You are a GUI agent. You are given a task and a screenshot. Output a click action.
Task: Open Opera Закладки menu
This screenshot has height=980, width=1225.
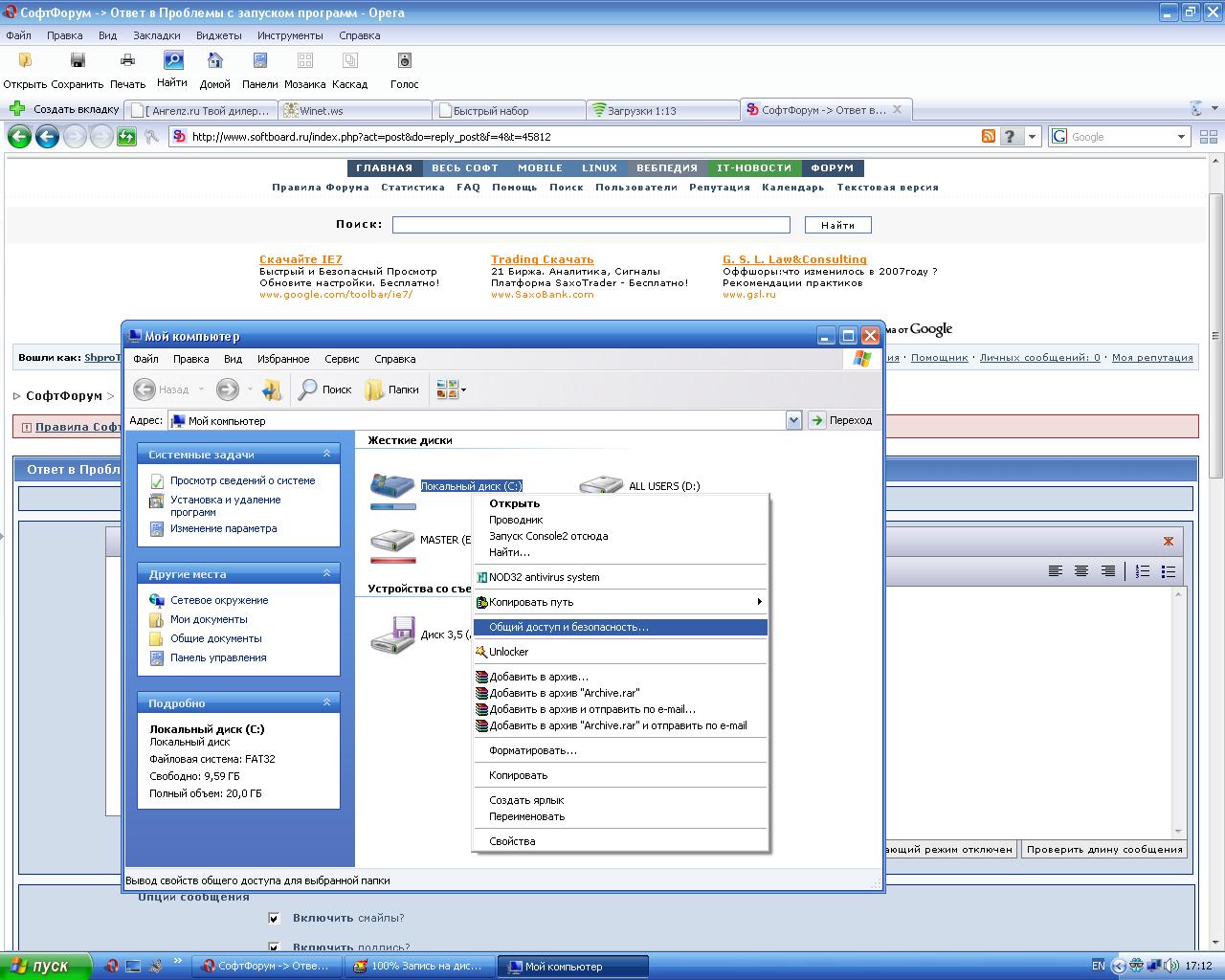pyautogui.click(x=156, y=35)
